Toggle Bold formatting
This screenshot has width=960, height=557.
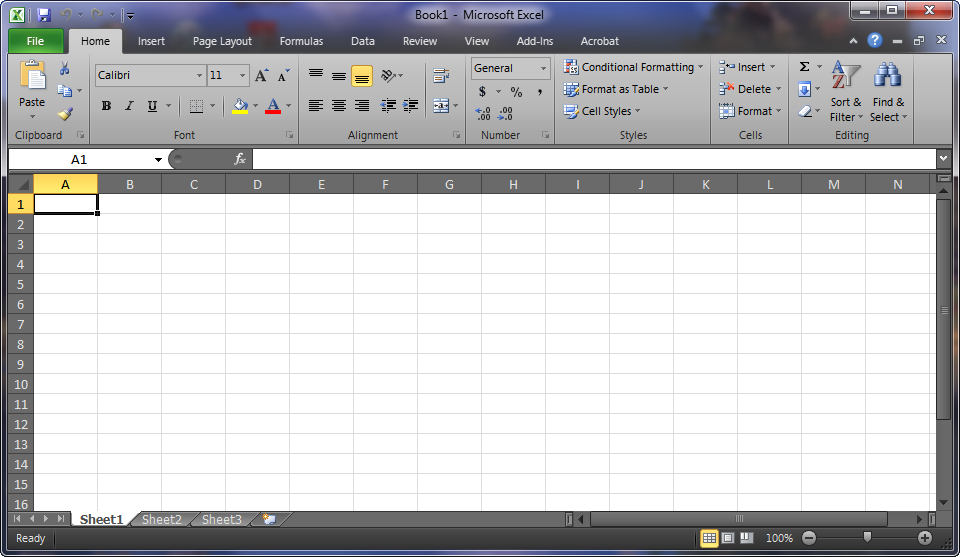pos(106,106)
